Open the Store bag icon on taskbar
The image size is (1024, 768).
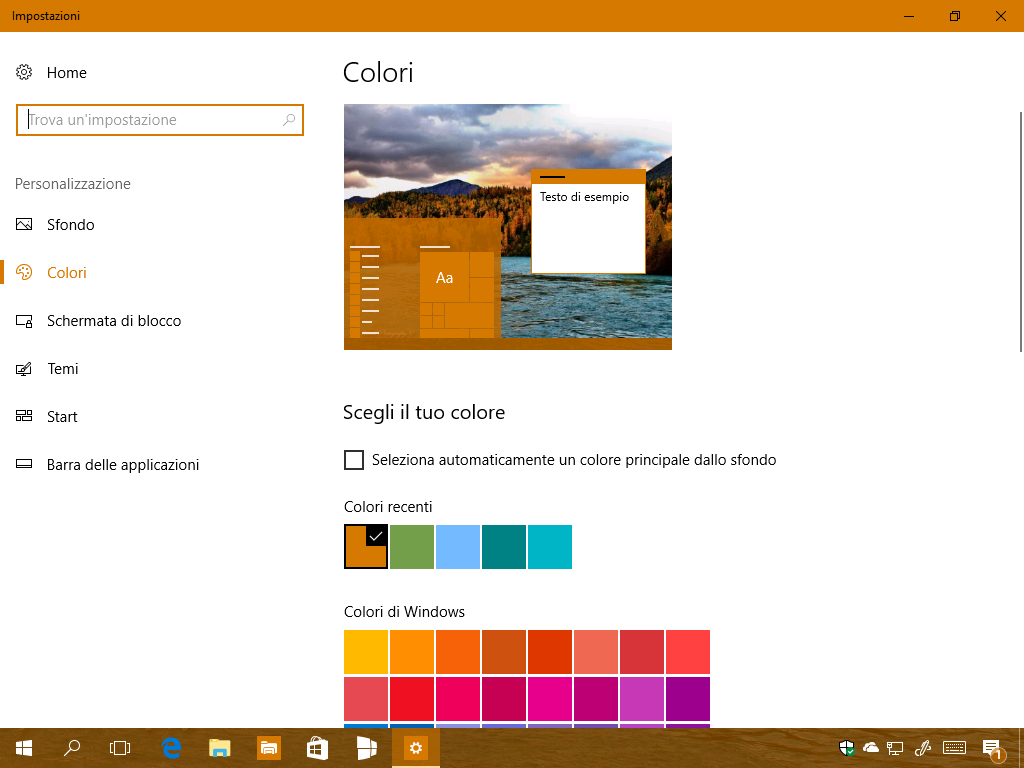pyautogui.click(x=317, y=748)
